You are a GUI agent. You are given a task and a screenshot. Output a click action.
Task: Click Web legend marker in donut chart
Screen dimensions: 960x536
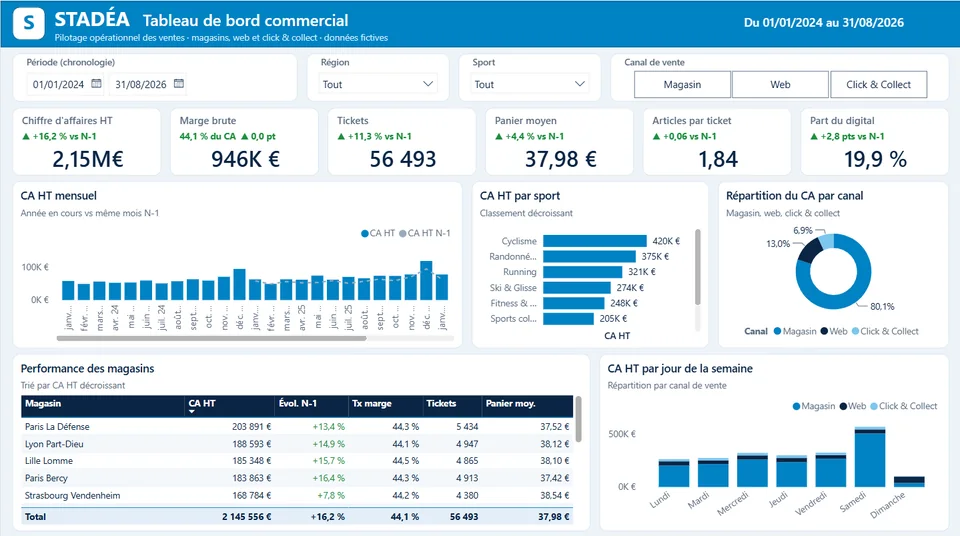[825, 331]
